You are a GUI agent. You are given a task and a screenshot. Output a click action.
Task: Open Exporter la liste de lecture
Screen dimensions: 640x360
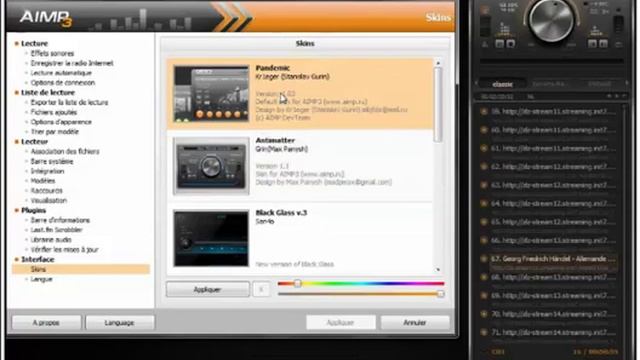tap(69, 102)
